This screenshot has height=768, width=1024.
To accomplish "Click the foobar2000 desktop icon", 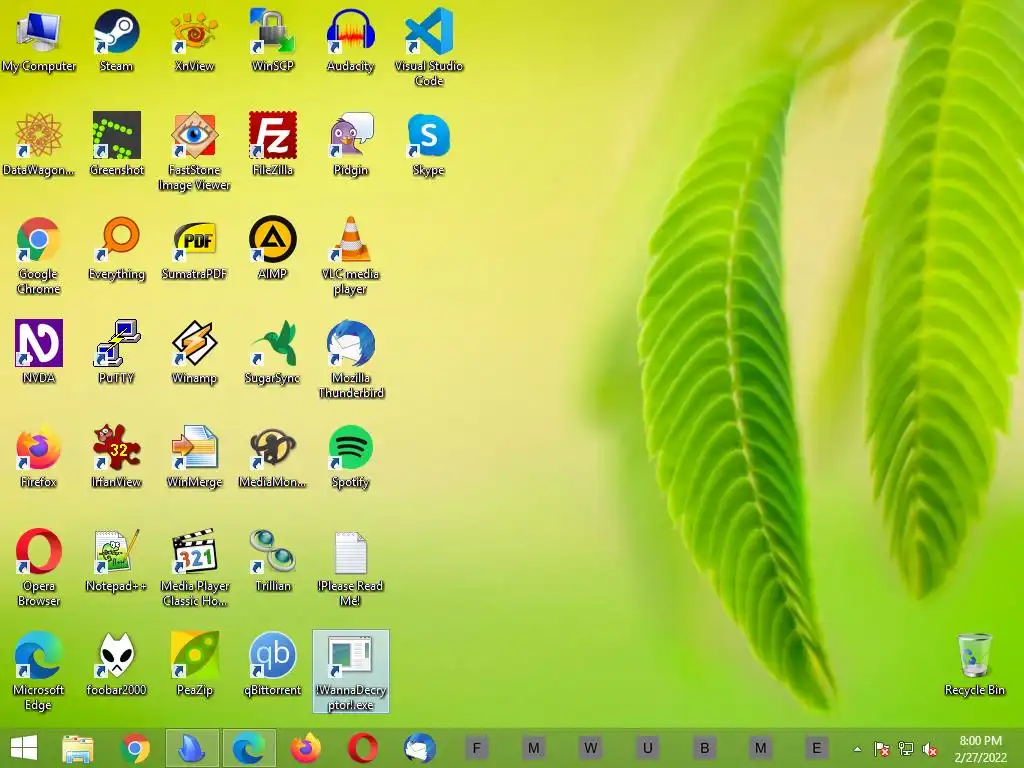I will 116,664.
